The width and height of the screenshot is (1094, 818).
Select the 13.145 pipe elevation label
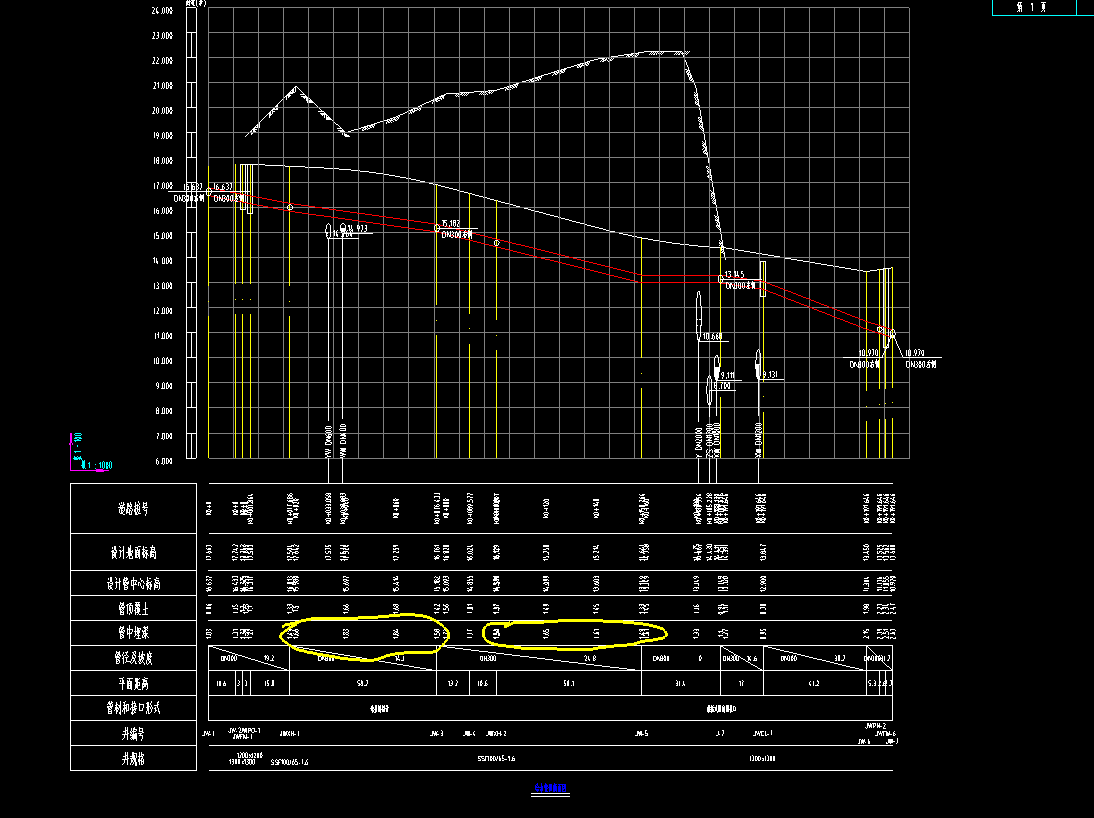[x=735, y=275]
